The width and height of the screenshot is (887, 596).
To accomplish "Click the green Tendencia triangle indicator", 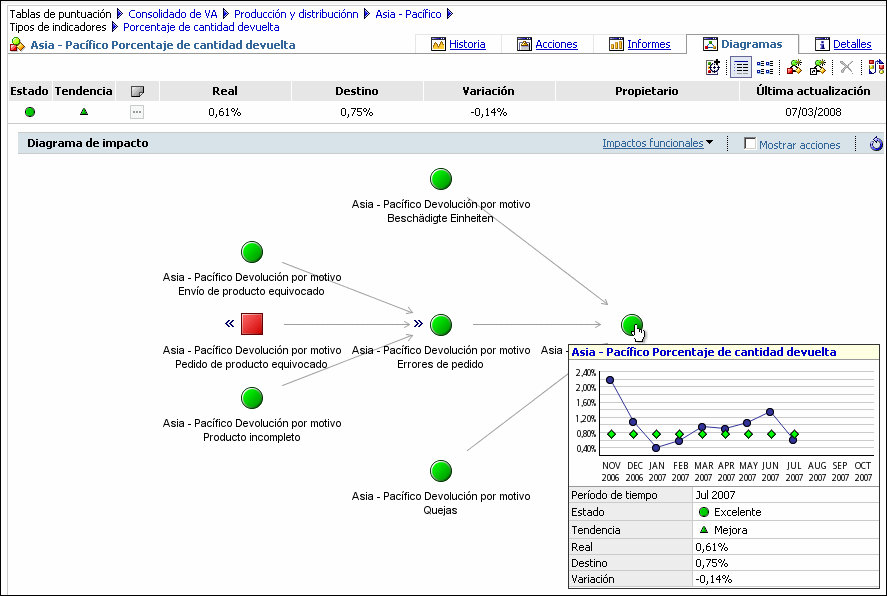I will tap(83, 112).
